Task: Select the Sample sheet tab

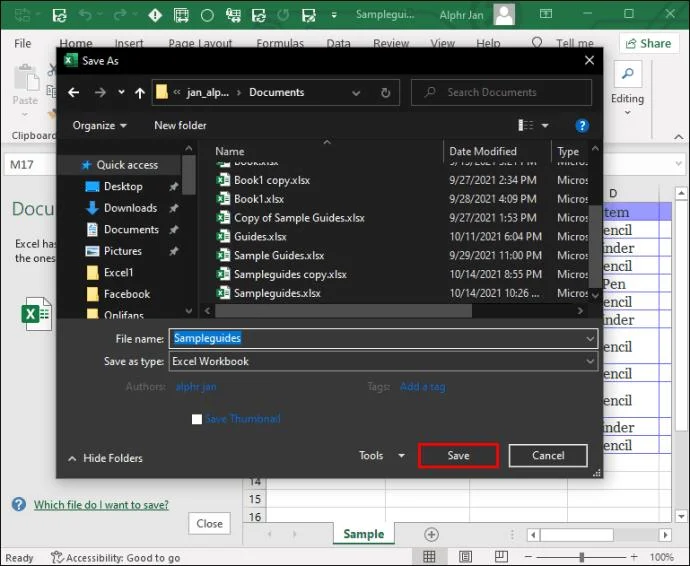Action: (x=363, y=534)
